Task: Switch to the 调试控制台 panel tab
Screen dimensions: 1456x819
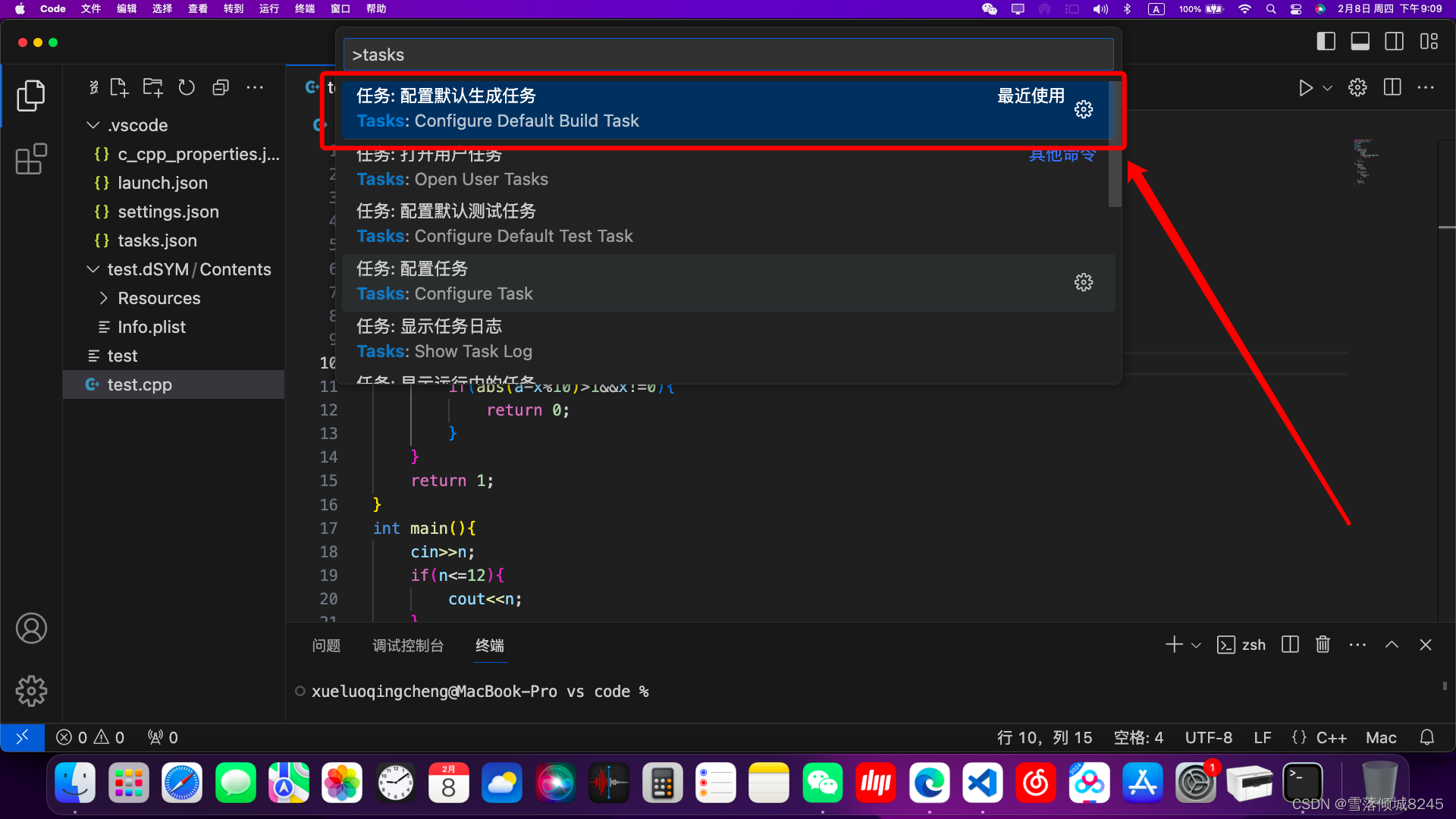Action: pos(408,645)
